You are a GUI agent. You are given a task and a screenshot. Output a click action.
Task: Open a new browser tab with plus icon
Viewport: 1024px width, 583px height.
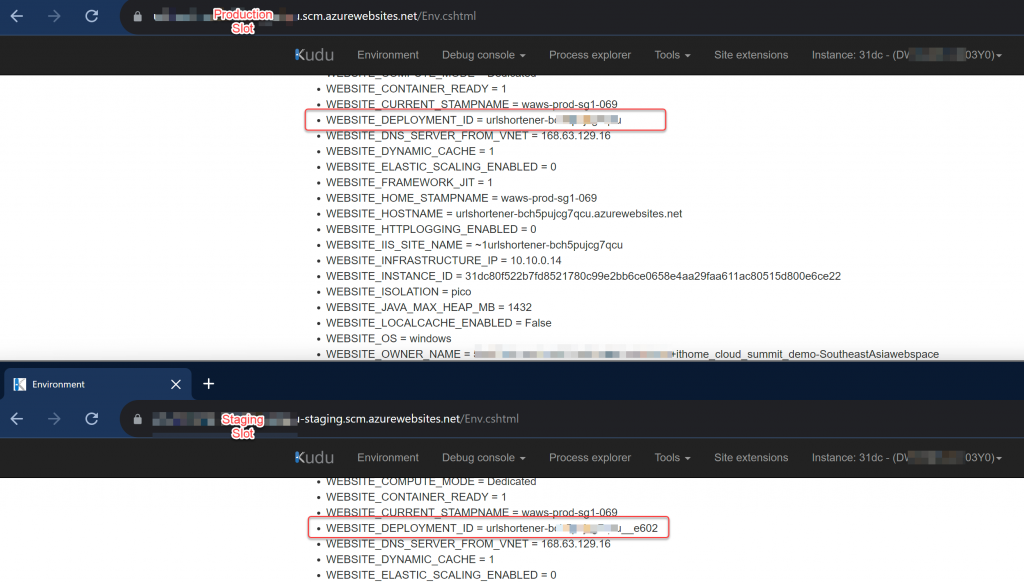[208, 384]
